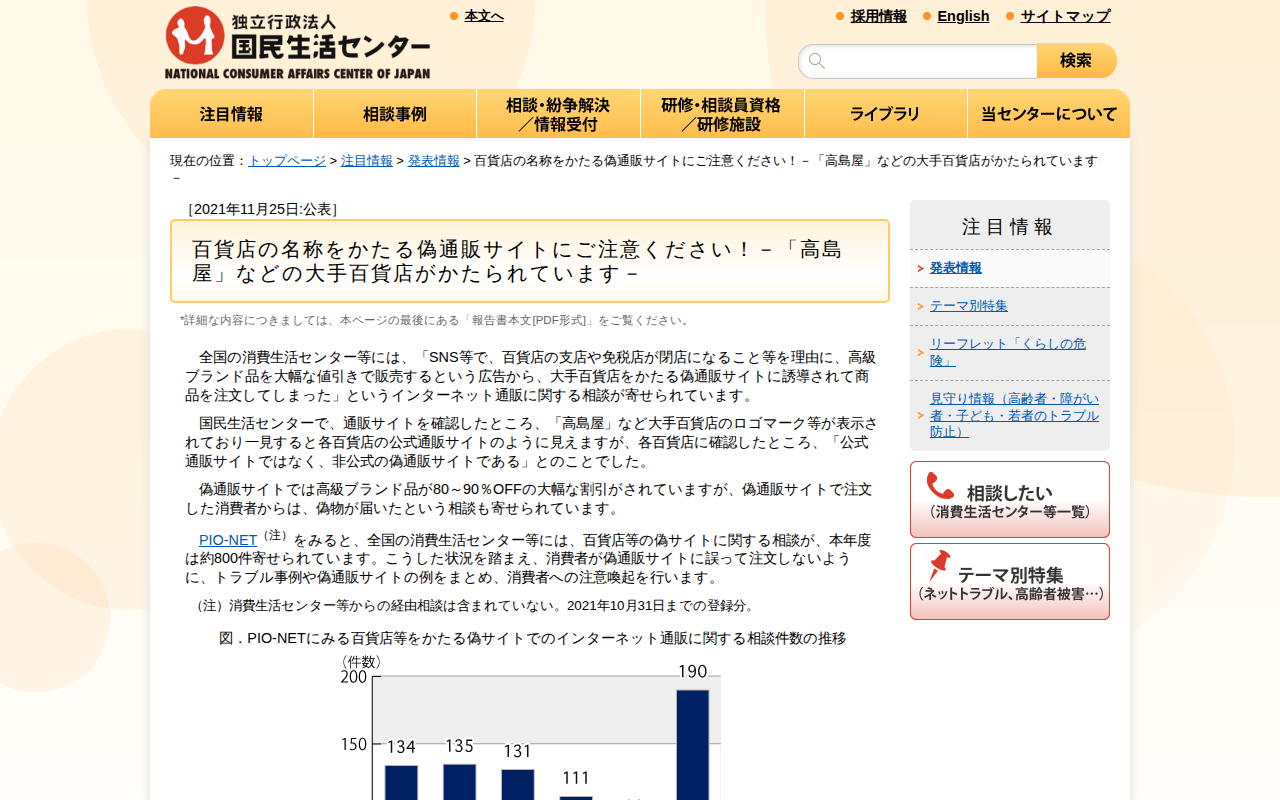
Task: Click the magnifying glass in the search box
Action: click(817, 60)
